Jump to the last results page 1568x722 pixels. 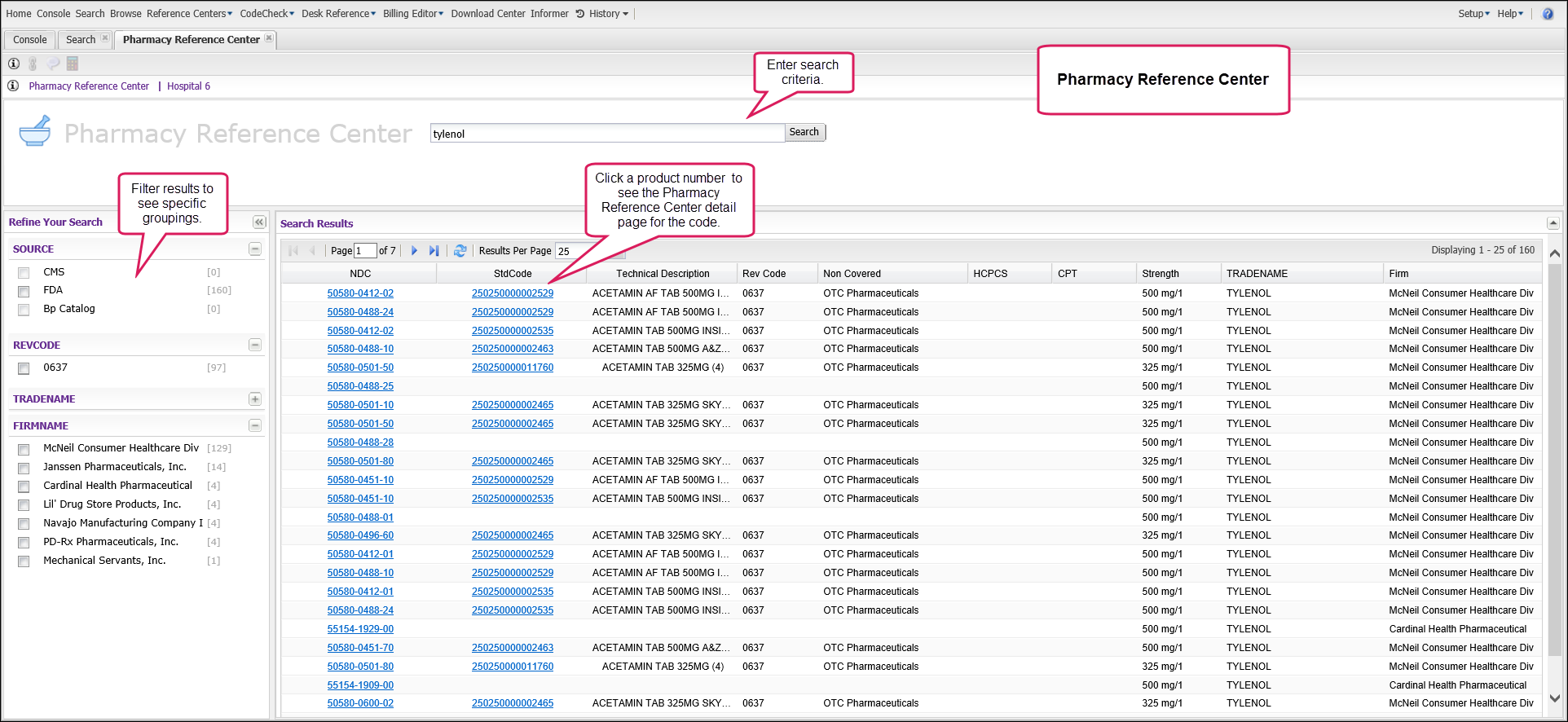(x=434, y=251)
